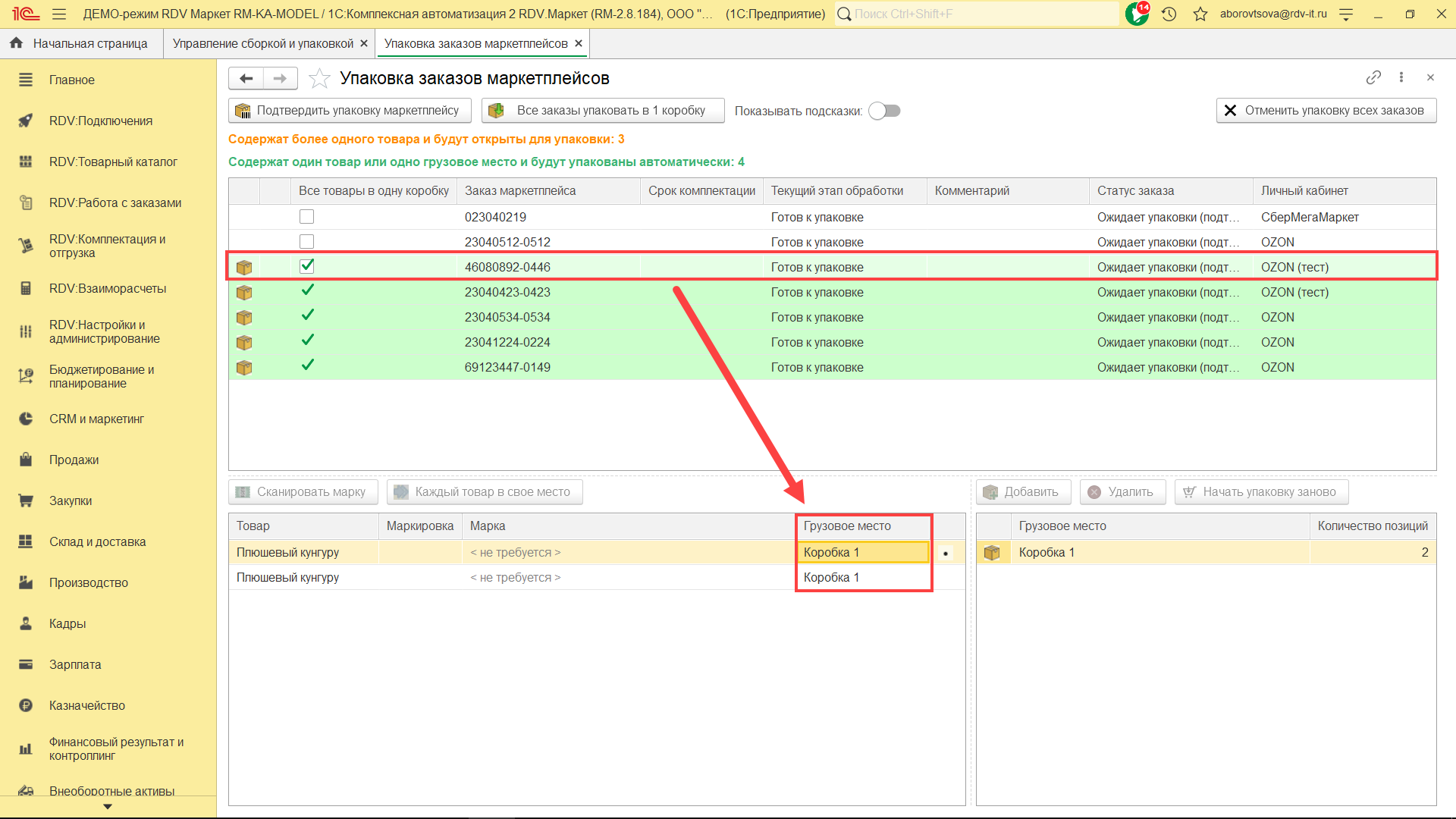1456x819 pixels.
Task: Click the favorites star next to page title
Action: point(319,78)
